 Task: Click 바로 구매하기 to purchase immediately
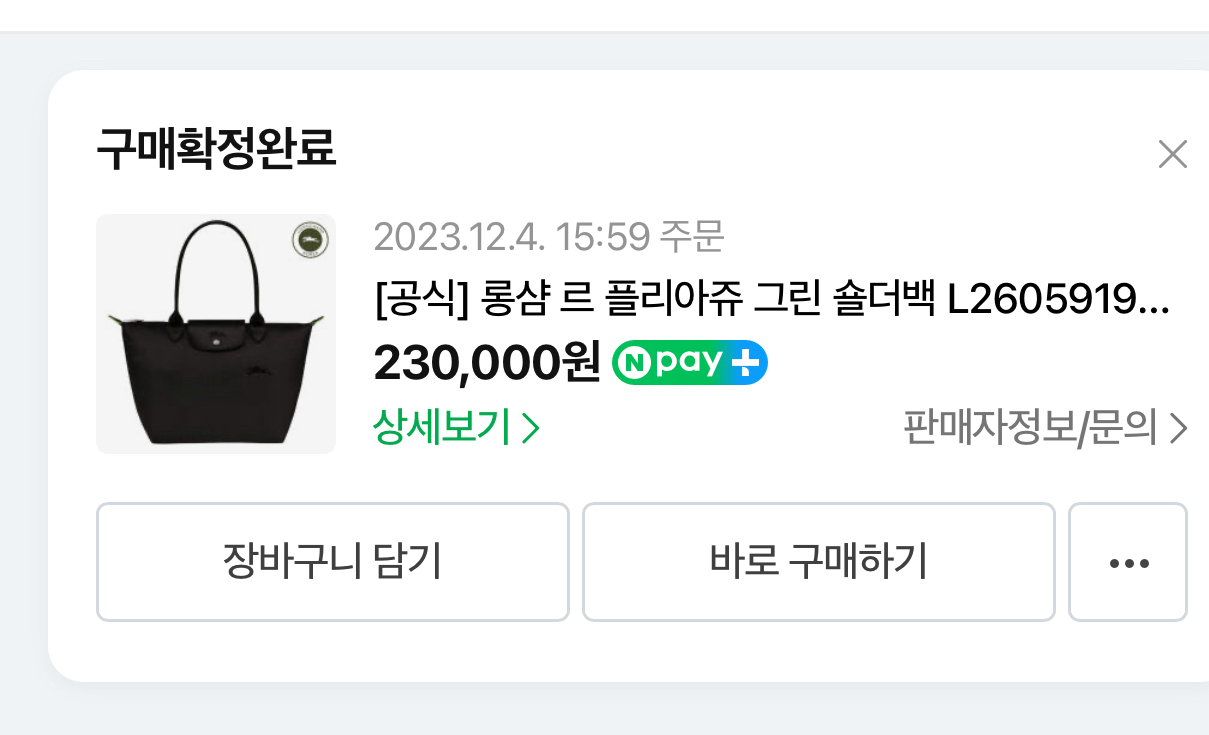818,561
